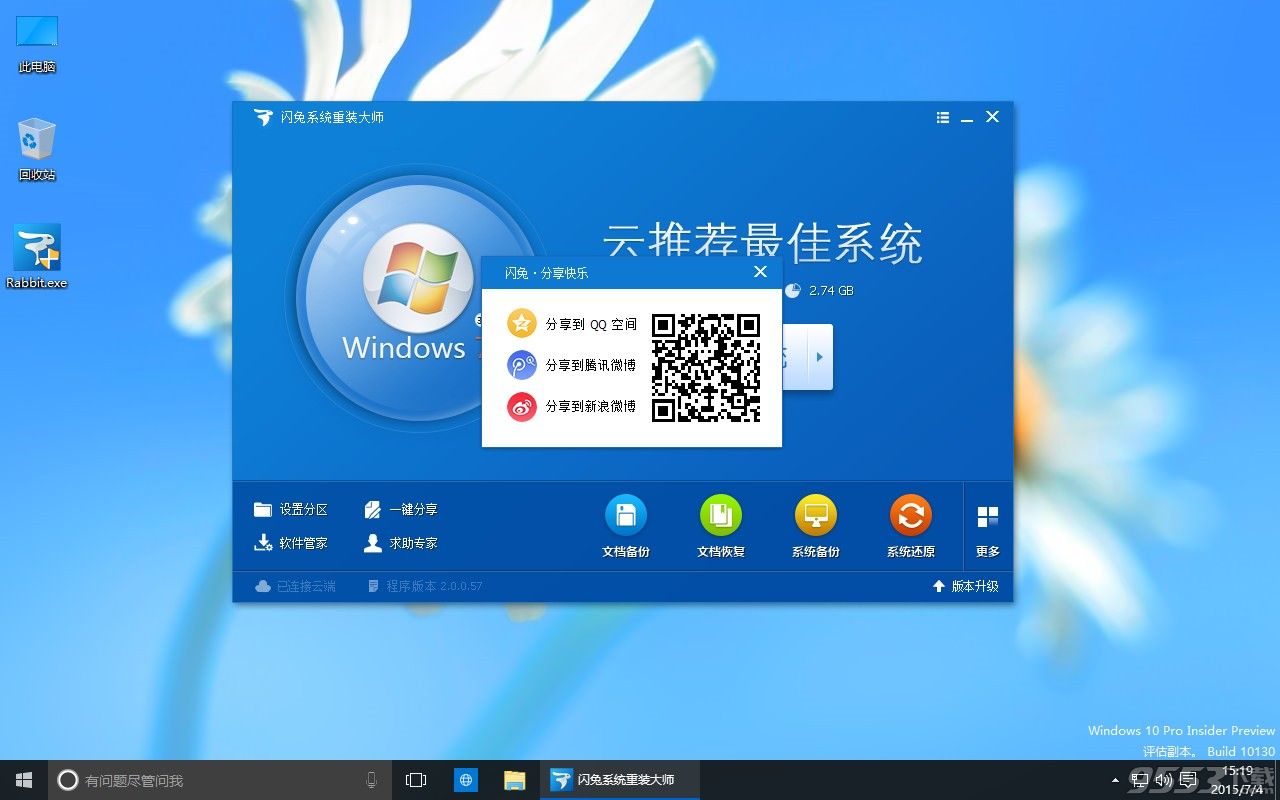Click the 2.74 GB size indicator
Viewport: 1280px width, 800px height.
tap(819, 291)
